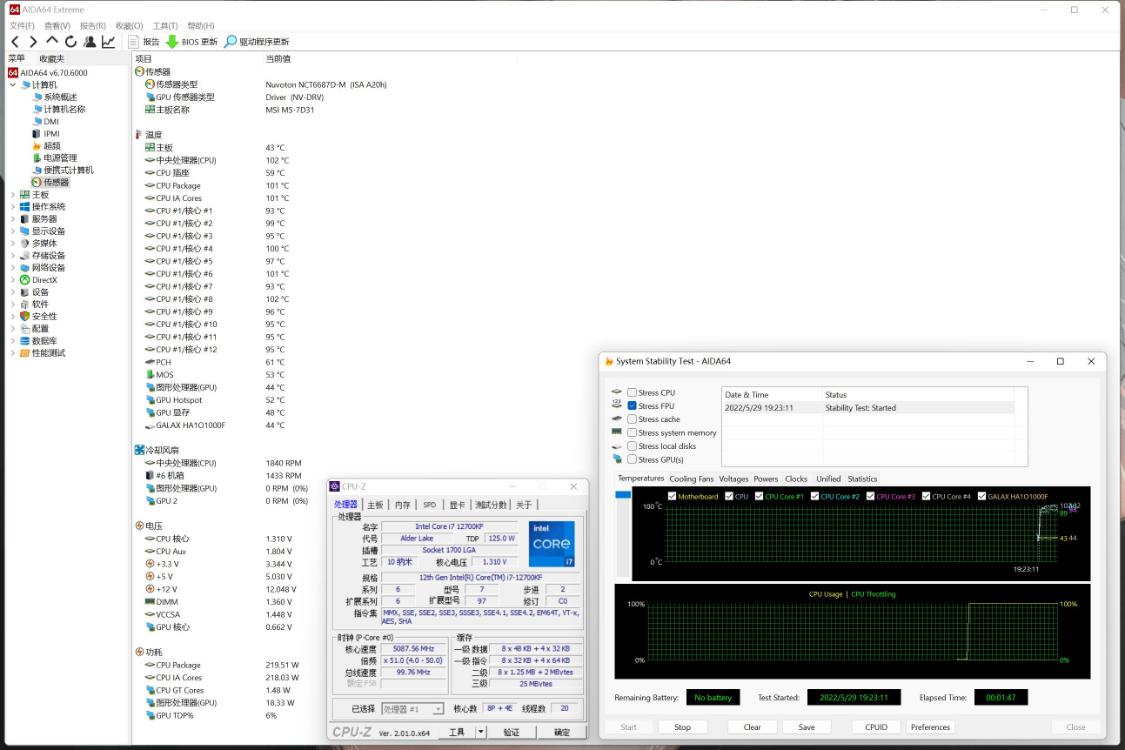Click the refresh icon in AIDA64 toolbar
The image size is (1125, 750).
coord(70,42)
